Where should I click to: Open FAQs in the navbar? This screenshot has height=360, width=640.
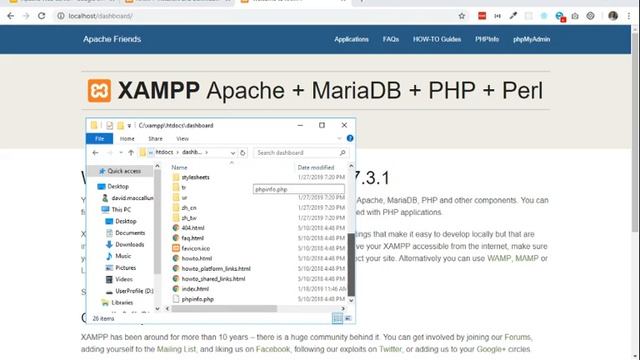[x=391, y=39]
